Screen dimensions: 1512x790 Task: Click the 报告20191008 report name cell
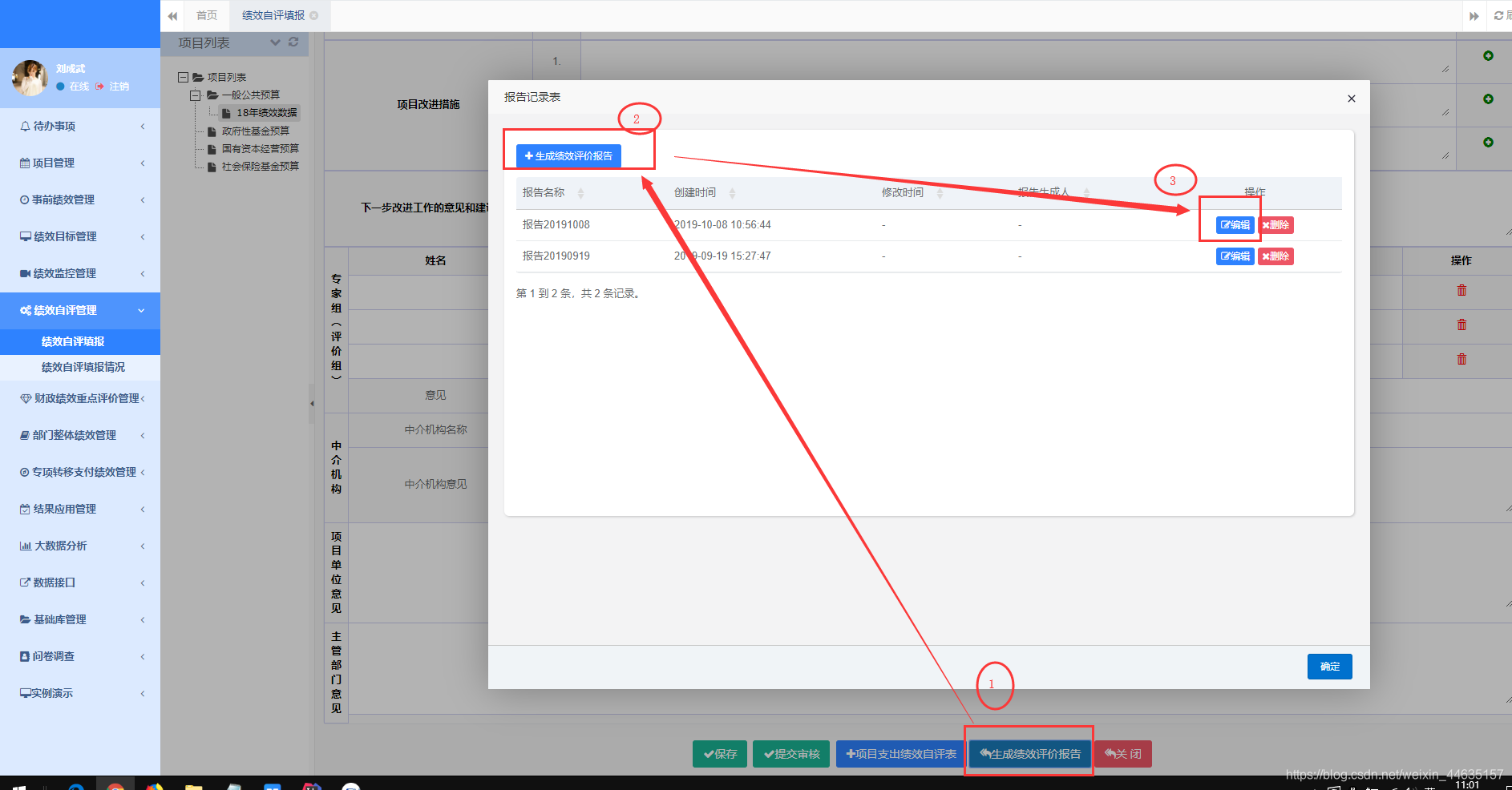click(556, 225)
